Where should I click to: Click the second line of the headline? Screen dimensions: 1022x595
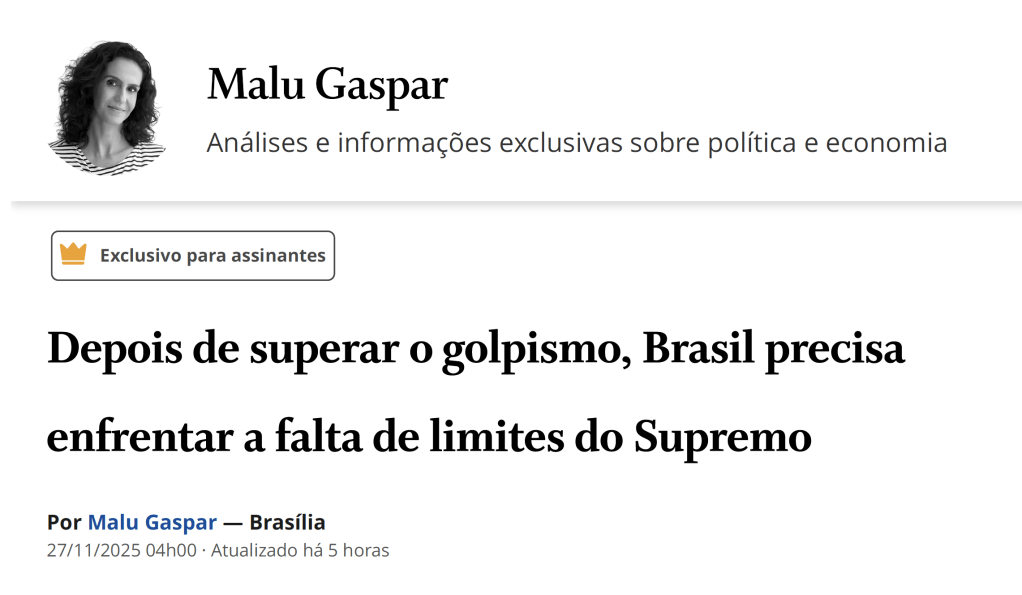428,438
